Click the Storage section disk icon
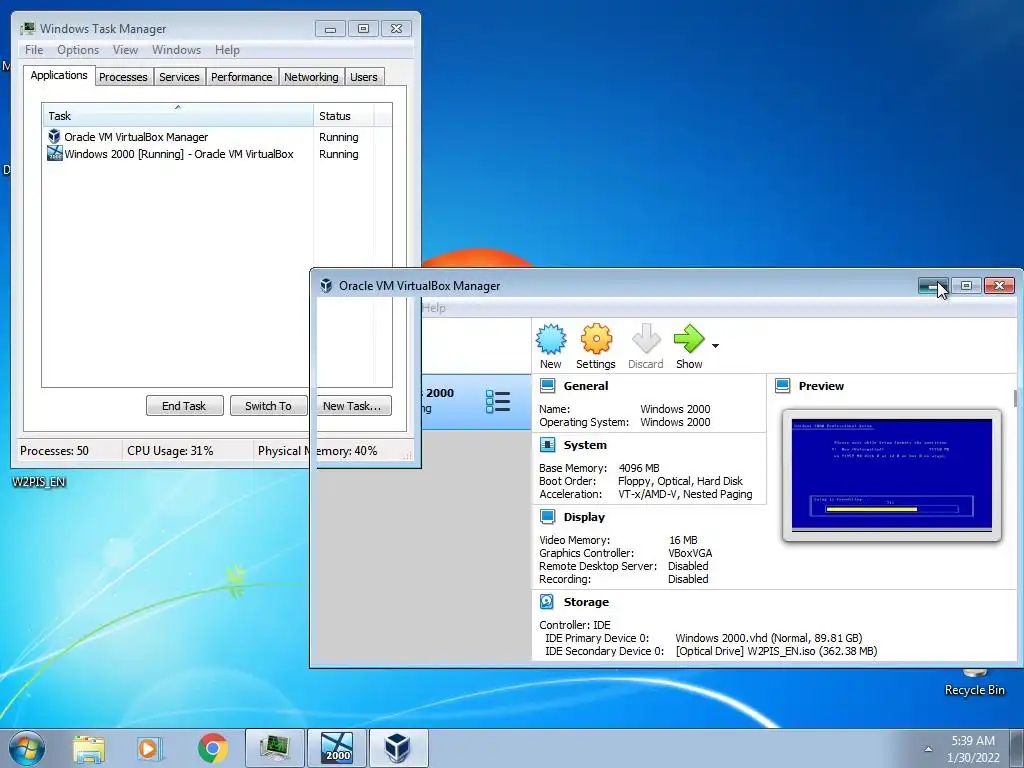Screen dimensions: 1024x768 point(547,601)
